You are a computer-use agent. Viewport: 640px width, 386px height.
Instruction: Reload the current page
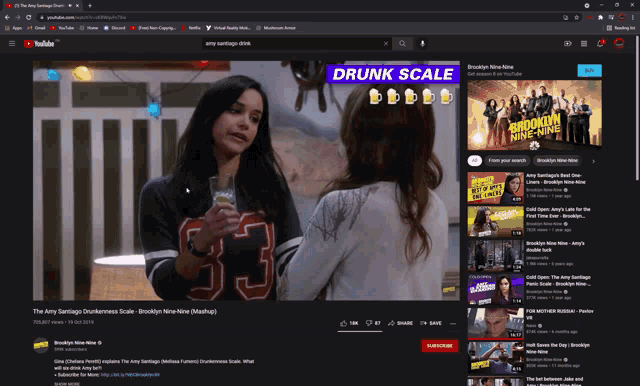(x=29, y=17)
